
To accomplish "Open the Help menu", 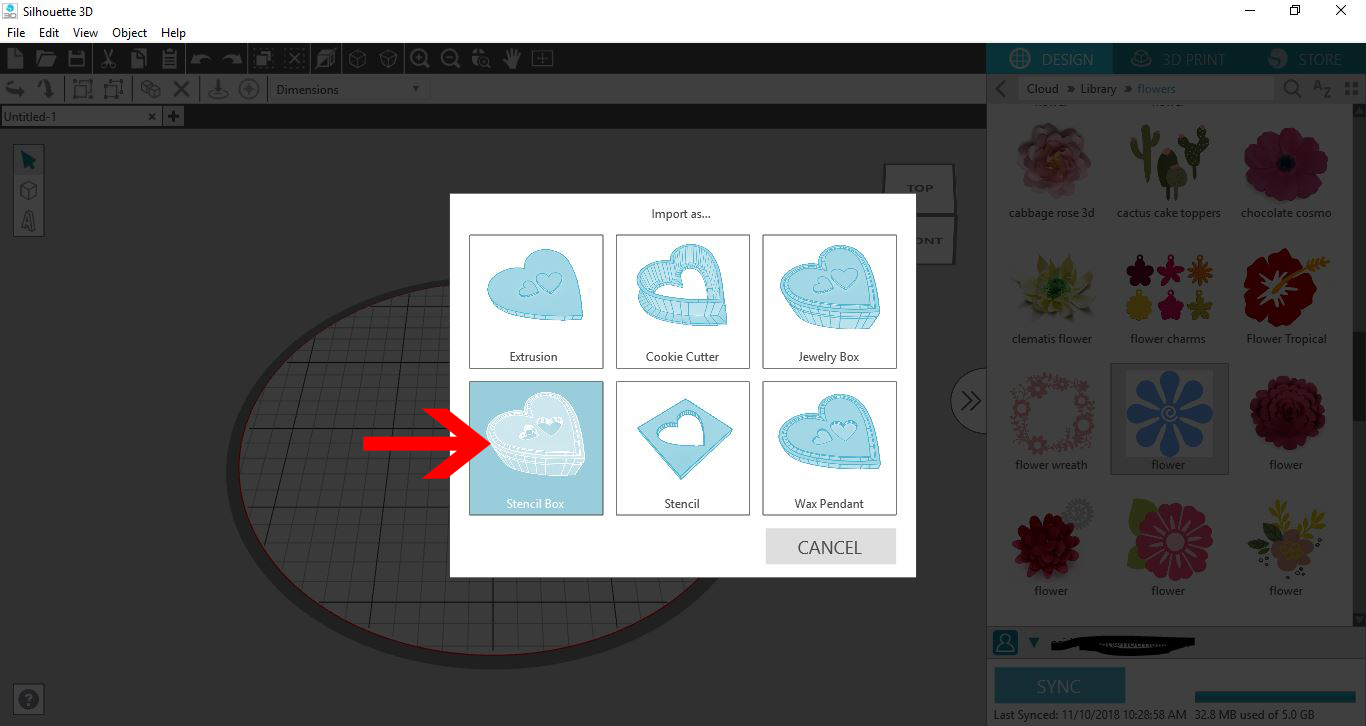I will coord(174,33).
